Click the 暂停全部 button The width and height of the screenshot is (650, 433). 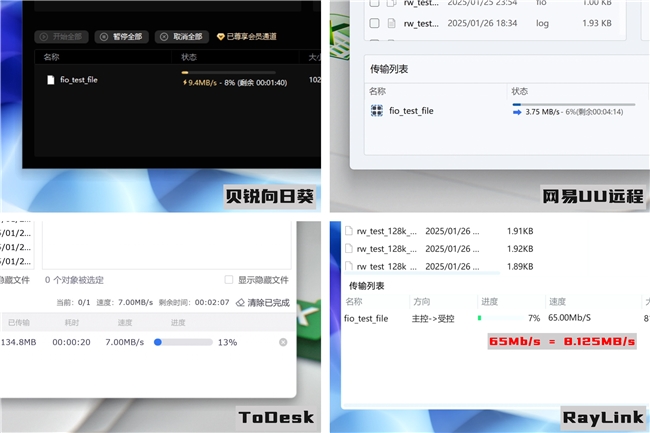(x=121, y=37)
